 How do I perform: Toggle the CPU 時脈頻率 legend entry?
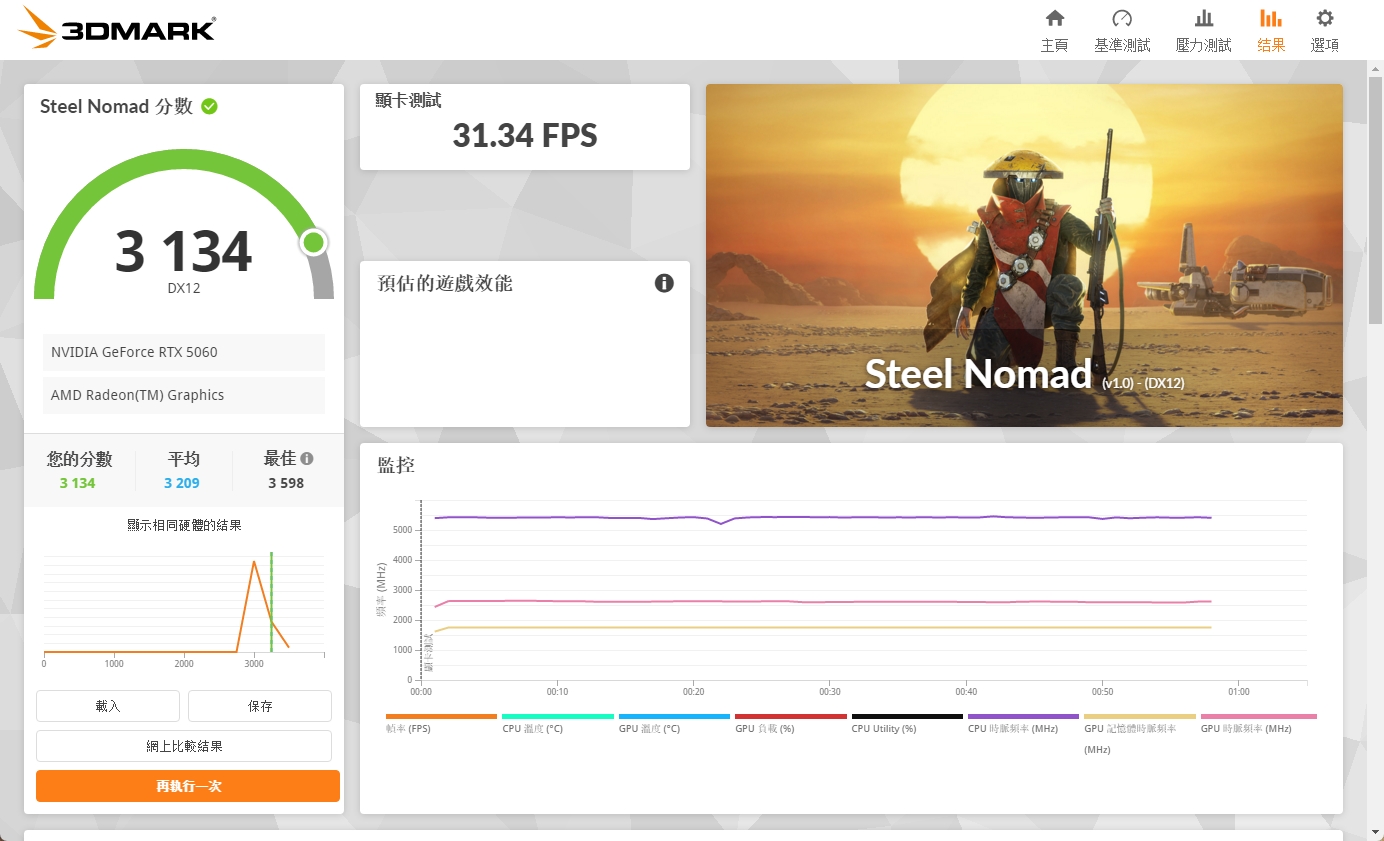tap(1023, 724)
